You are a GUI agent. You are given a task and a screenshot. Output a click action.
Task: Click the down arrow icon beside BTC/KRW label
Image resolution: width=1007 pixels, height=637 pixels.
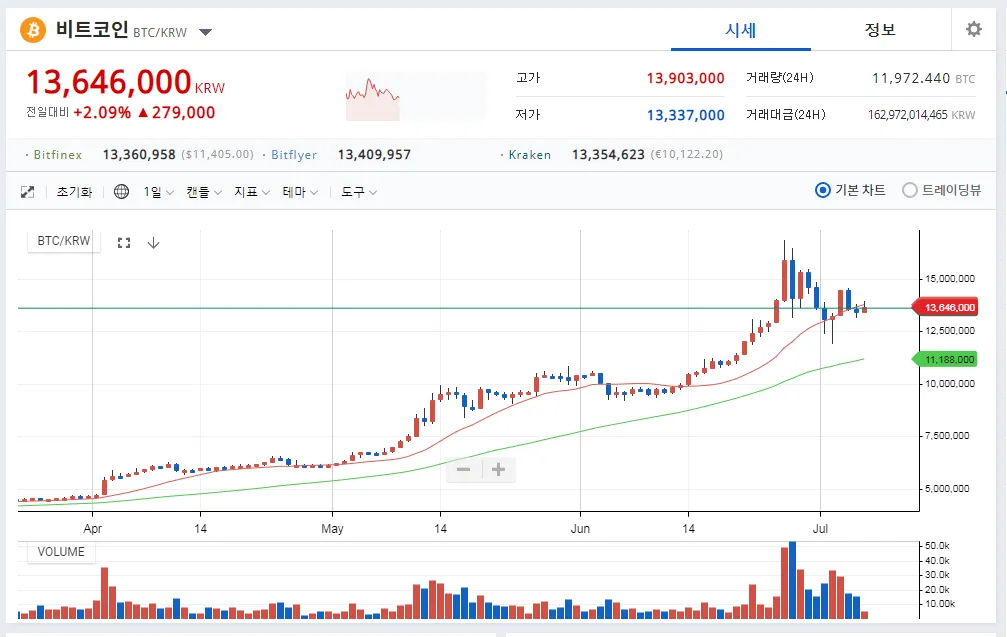(x=153, y=242)
